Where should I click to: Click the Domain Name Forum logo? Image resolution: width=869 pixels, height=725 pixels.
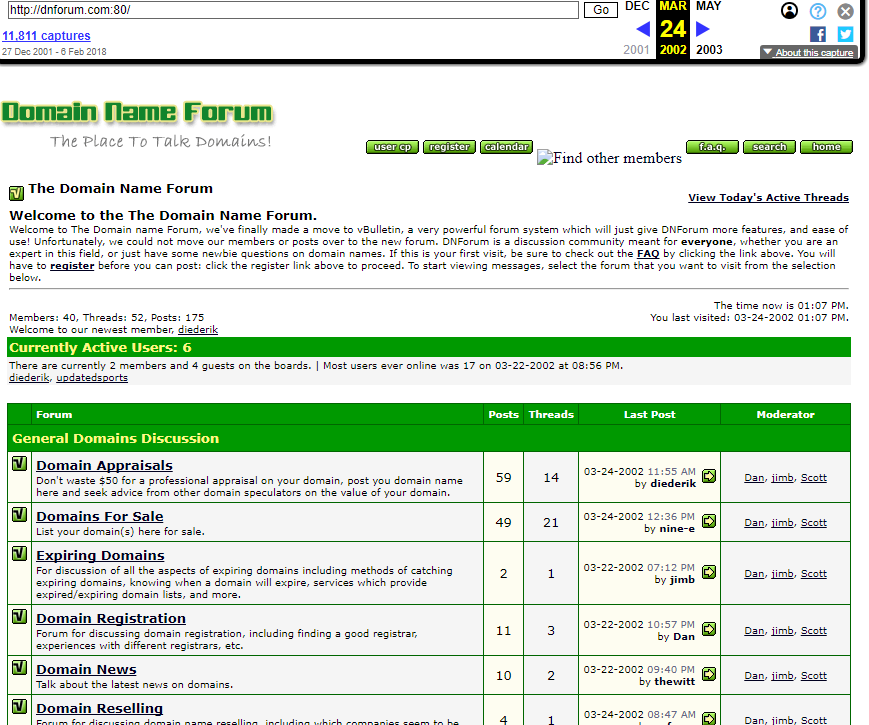(x=137, y=112)
